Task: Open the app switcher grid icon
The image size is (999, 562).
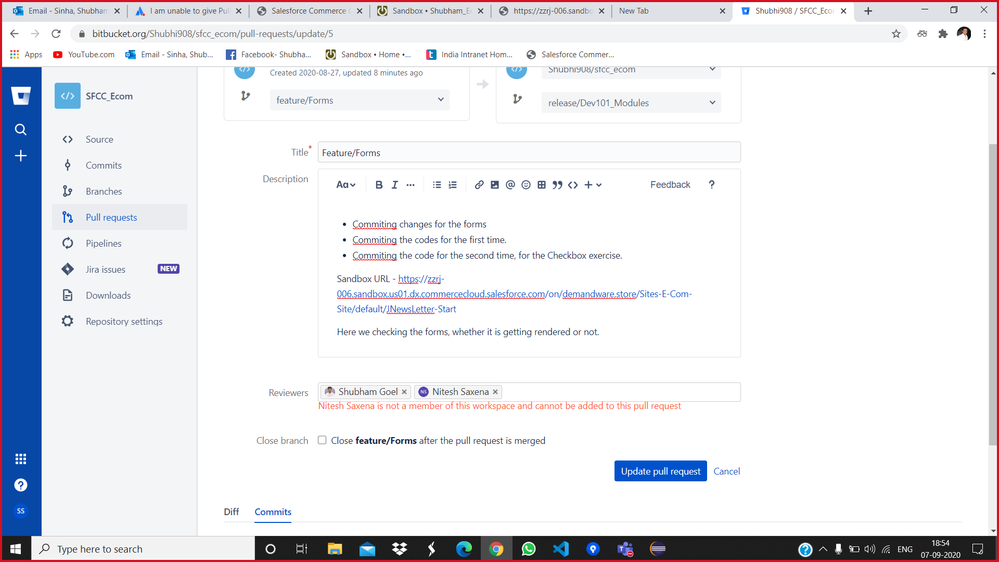Action: [21, 459]
